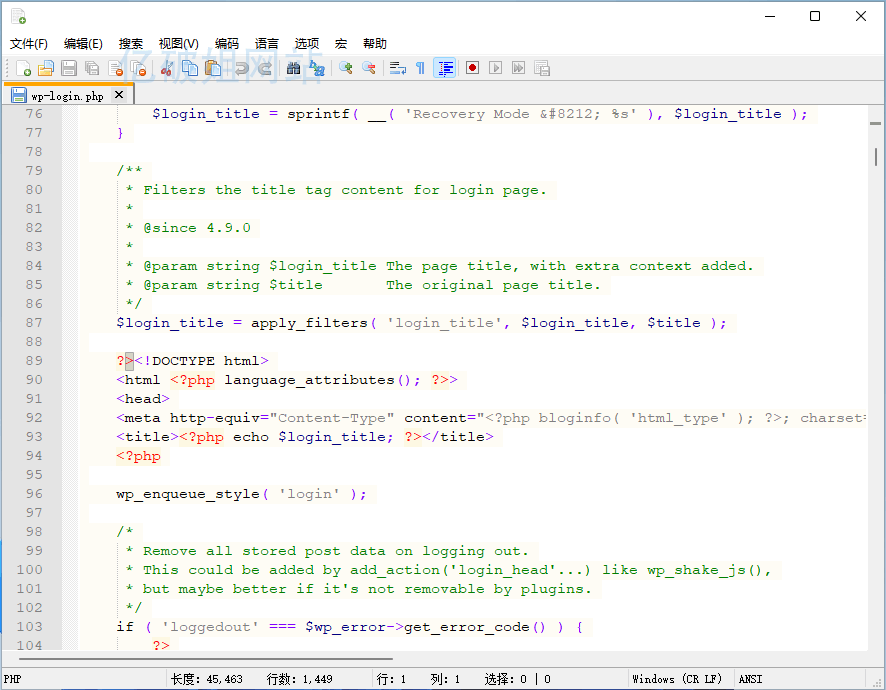Click the Zoom In magnifier icon
The height and width of the screenshot is (690, 886).
coord(345,68)
